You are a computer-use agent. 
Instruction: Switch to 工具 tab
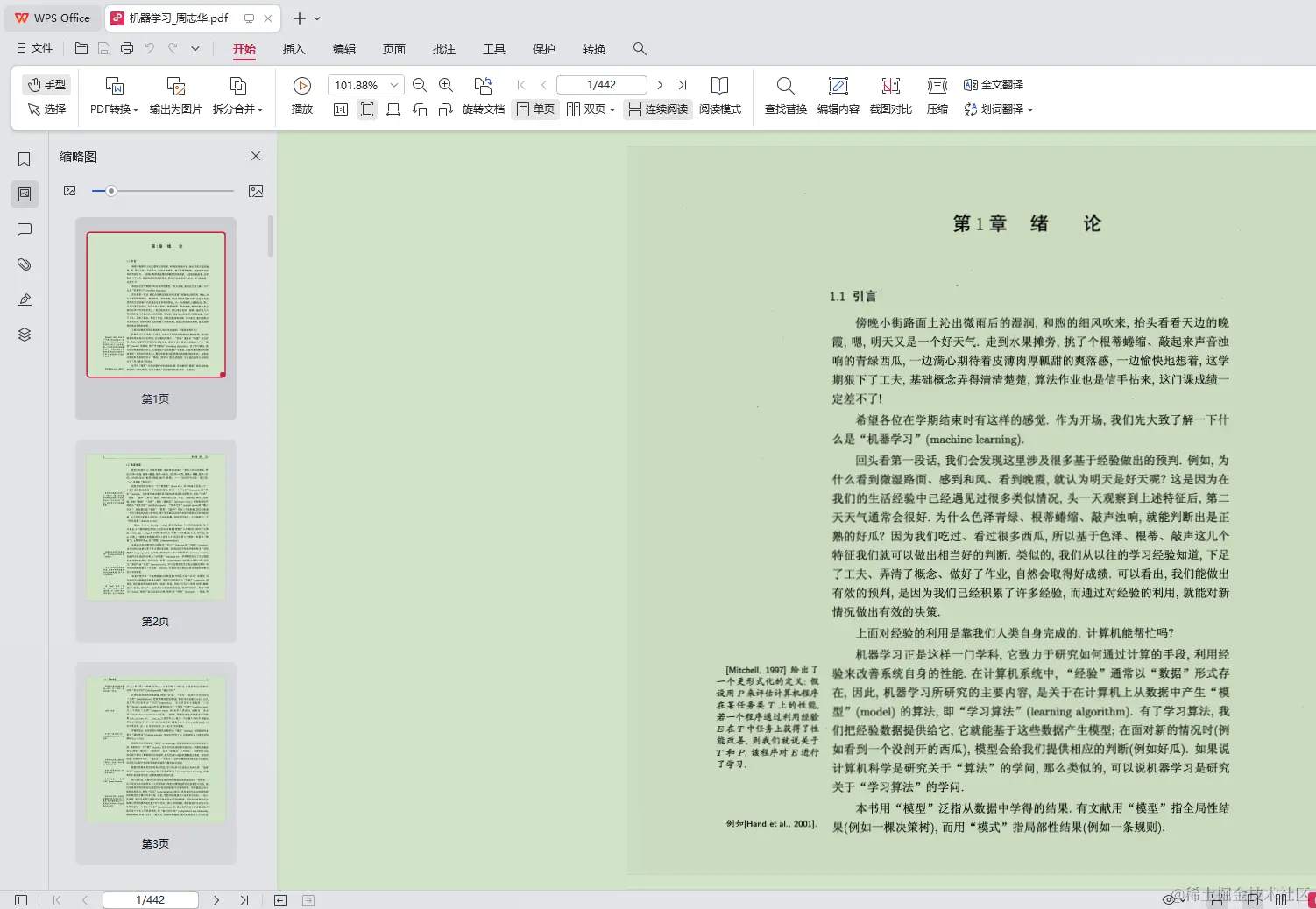point(494,49)
